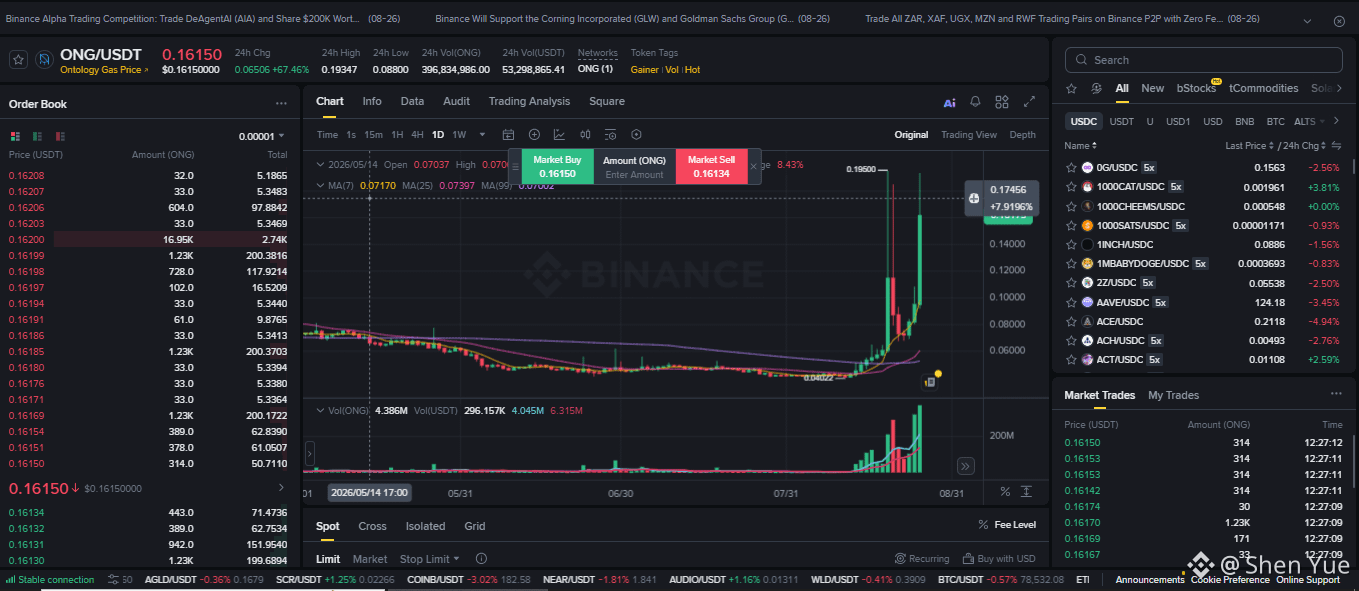The height and width of the screenshot is (591, 1359).
Task: Toggle auto-fit price scale icon
Action: [x=1027, y=492]
